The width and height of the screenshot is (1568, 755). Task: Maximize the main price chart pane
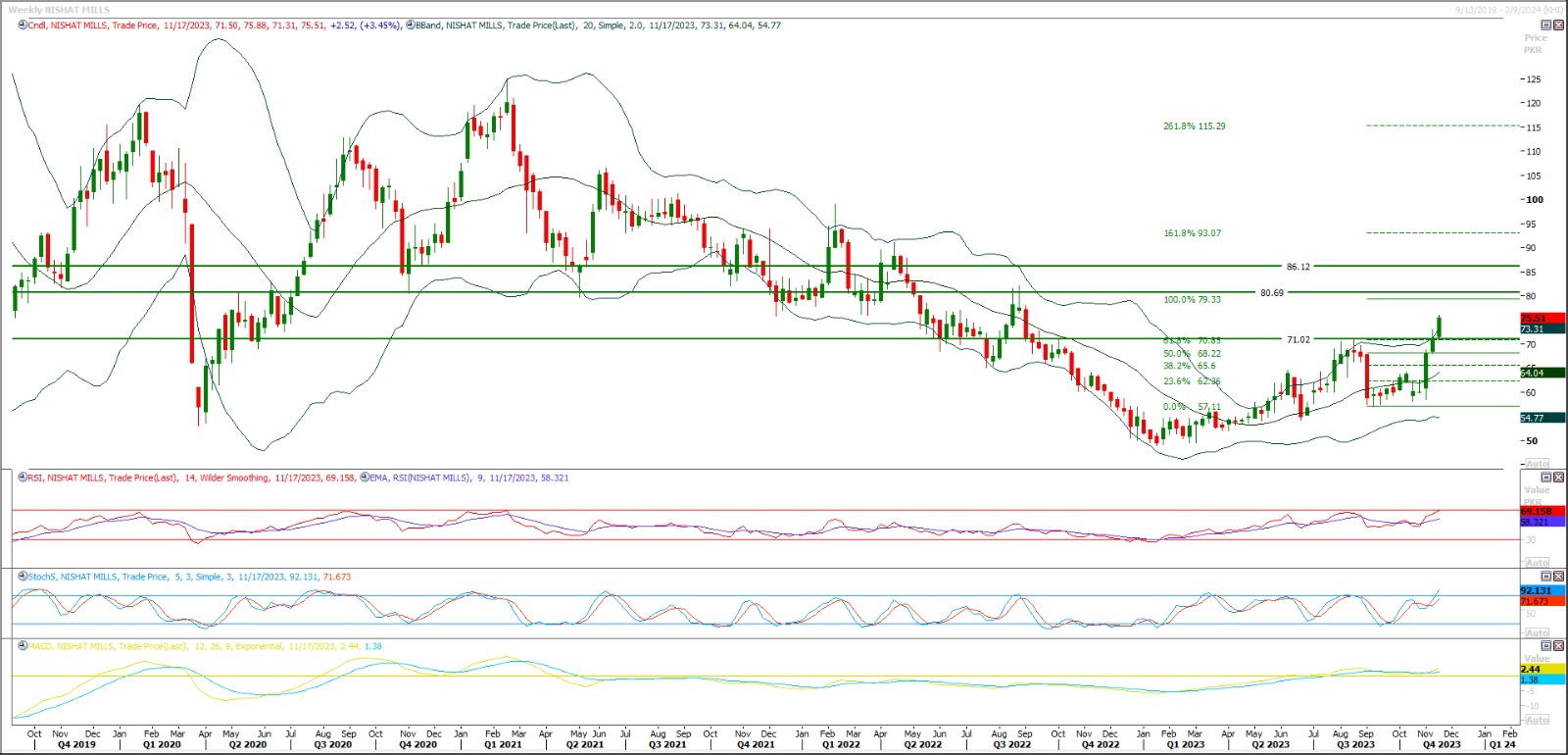1546,25
